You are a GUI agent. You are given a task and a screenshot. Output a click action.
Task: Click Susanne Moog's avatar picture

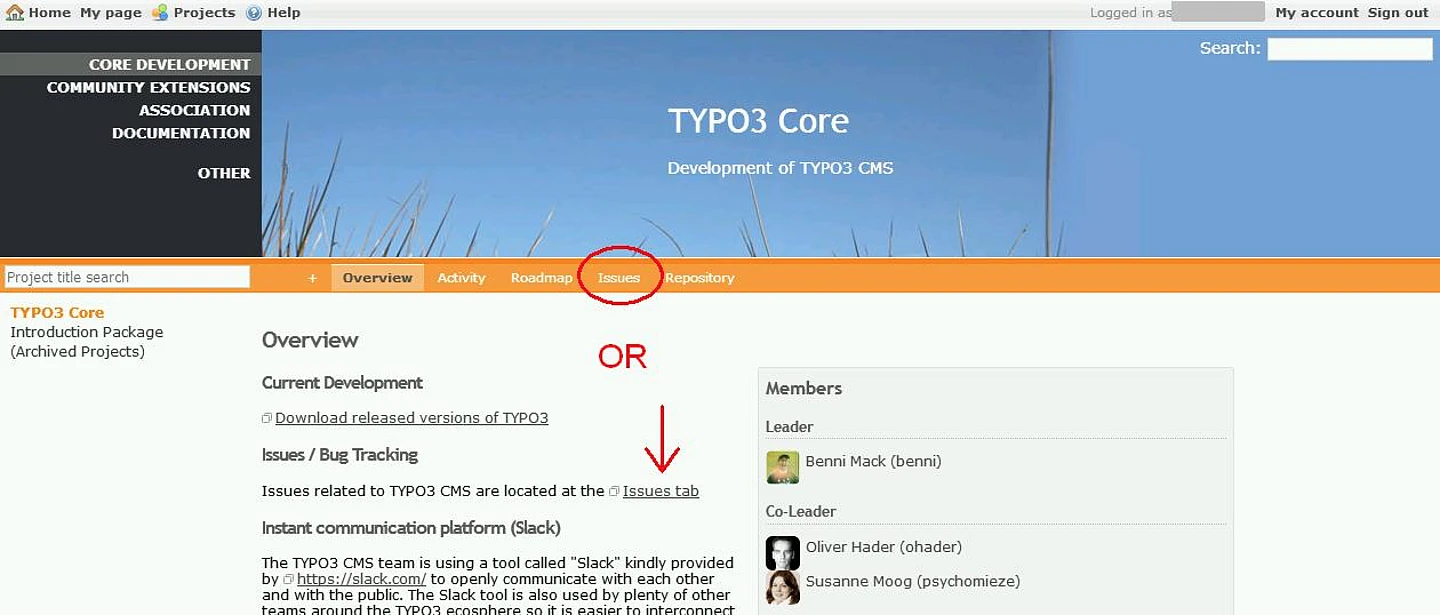tap(782, 587)
